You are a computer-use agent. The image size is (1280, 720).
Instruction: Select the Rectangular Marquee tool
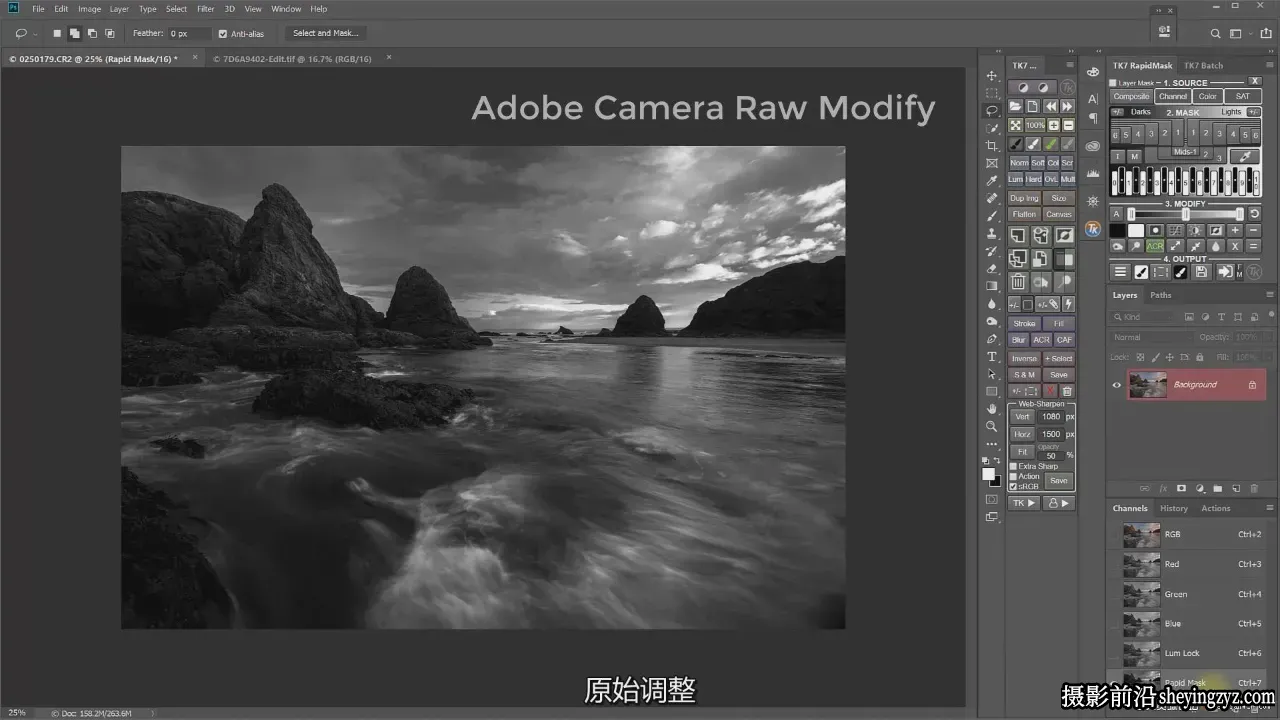click(x=992, y=93)
